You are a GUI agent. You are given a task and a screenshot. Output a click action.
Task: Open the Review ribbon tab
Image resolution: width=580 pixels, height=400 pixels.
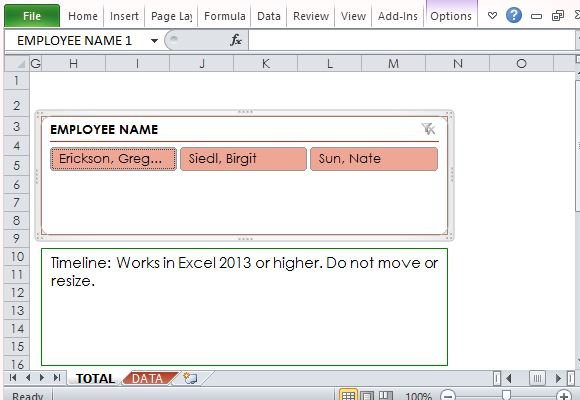[x=311, y=16]
